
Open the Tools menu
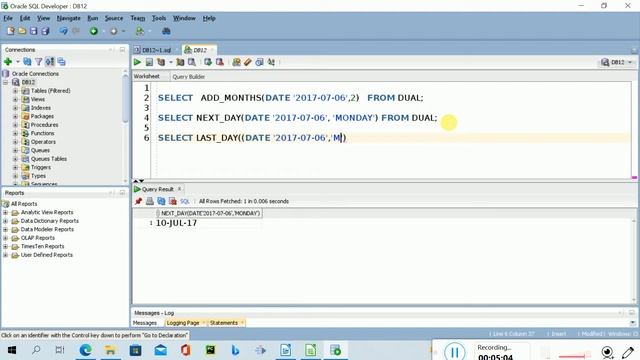[x=159, y=18]
